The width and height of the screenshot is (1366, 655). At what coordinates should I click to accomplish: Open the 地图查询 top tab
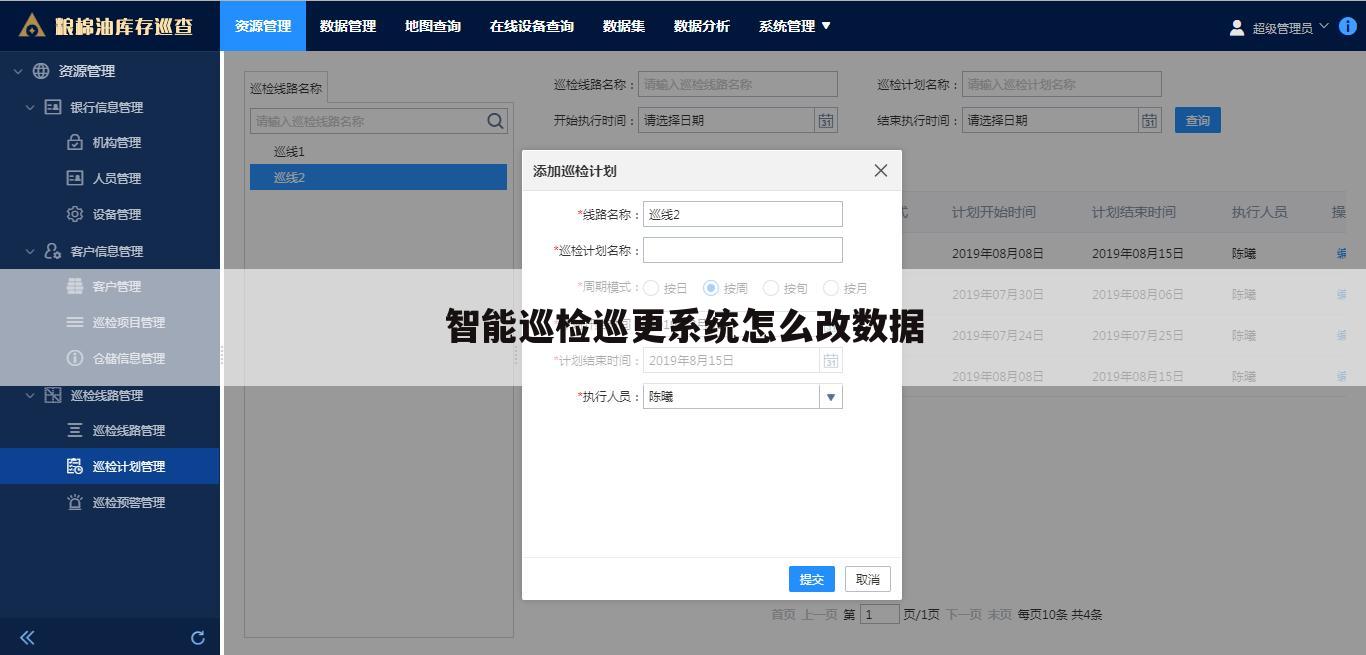(433, 26)
